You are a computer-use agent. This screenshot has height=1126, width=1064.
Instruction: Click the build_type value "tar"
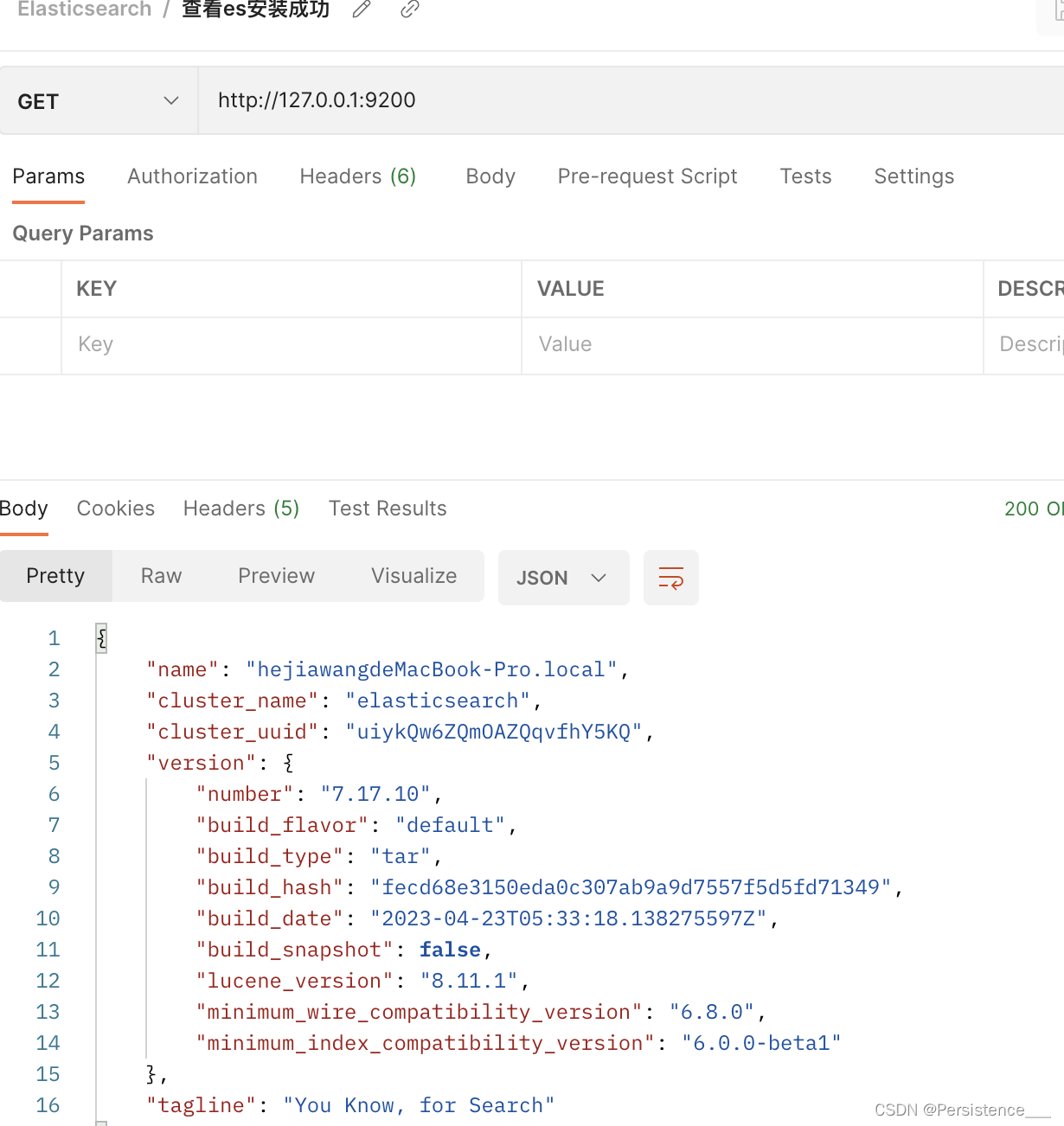[401, 856]
